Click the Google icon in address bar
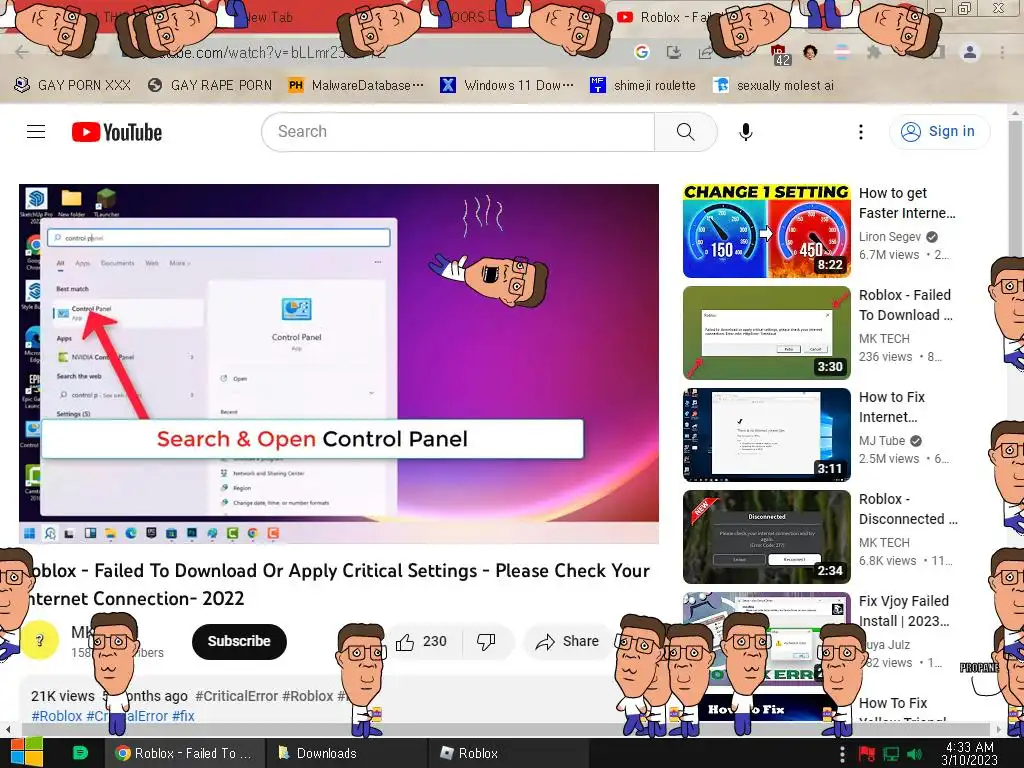The image size is (1024, 768). point(641,52)
